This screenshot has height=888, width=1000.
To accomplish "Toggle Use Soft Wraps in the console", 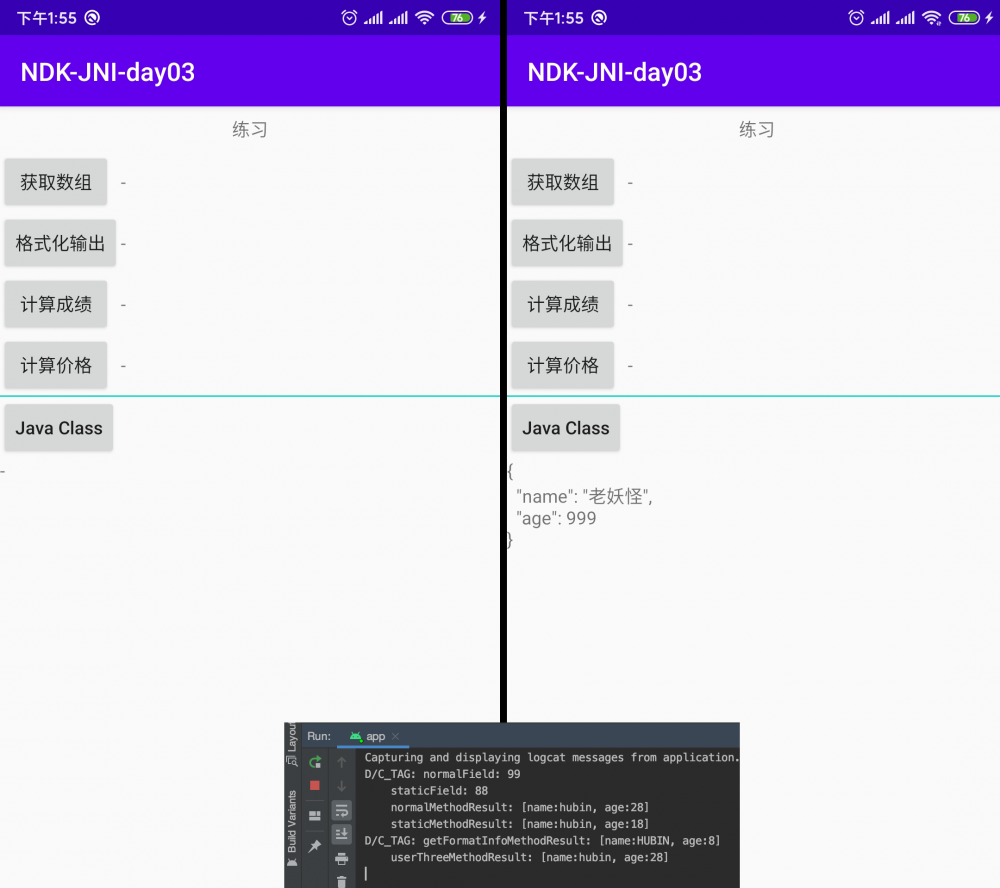I will pos(341,809).
